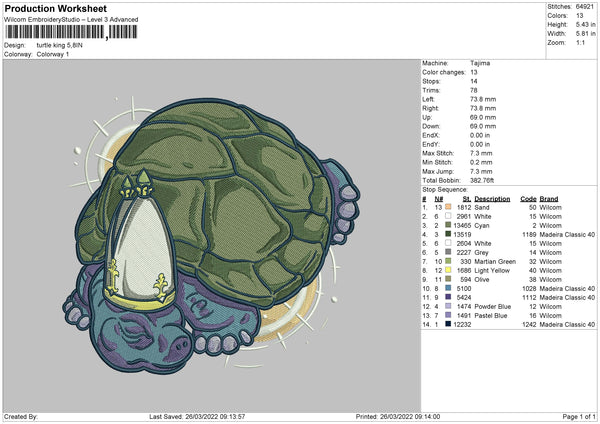Click the 'Color changes:' label
The height and width of the screenshot is (424, 600).
pyautogui.click(x=444, y=72)
